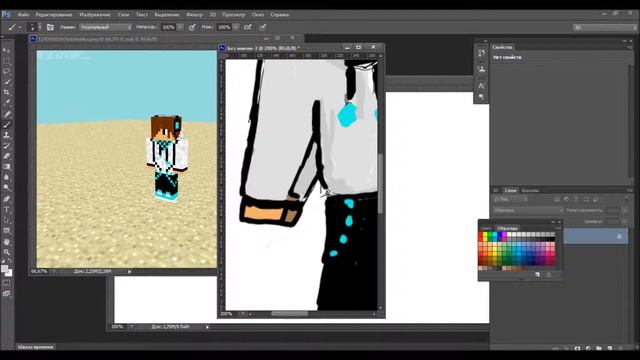Toggle the layer filter switch in the Layers panel
The height and width of the screenshot is (360, 640).
tap(627, 199)
